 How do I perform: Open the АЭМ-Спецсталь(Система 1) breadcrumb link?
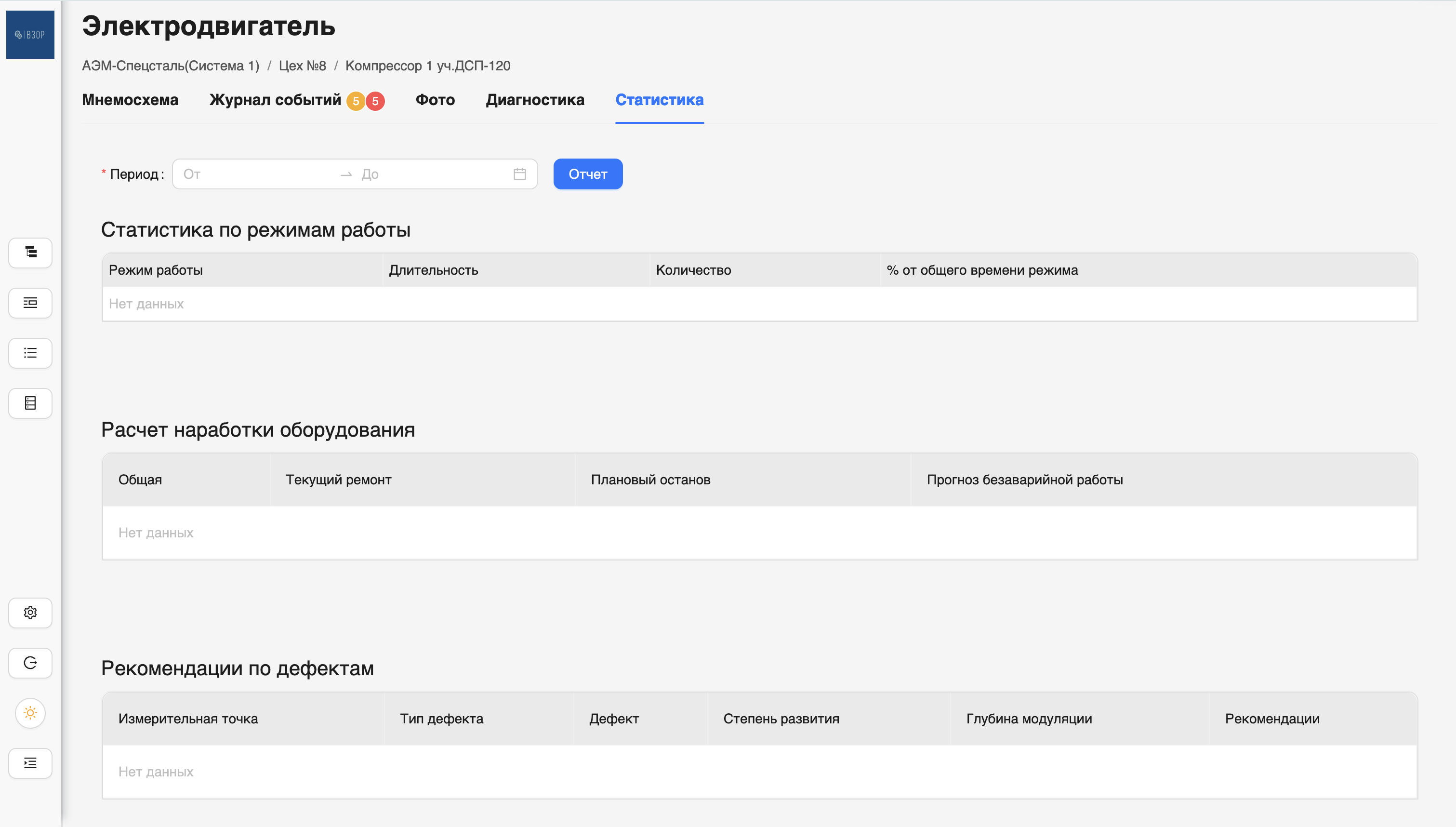click(x=170, y=66)
